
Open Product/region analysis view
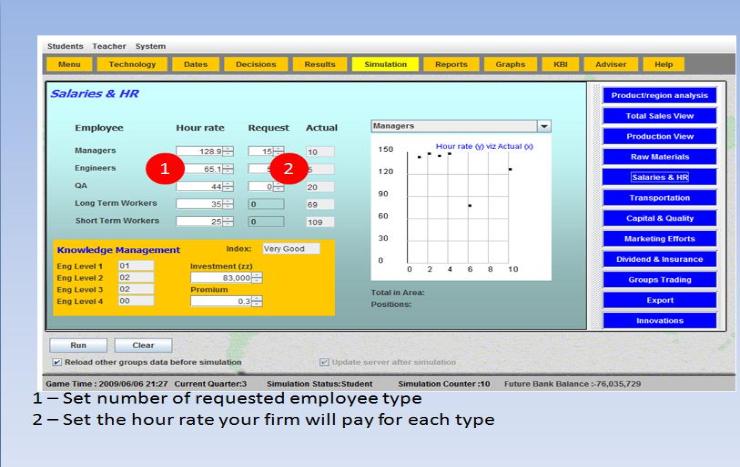coord(659,96)
